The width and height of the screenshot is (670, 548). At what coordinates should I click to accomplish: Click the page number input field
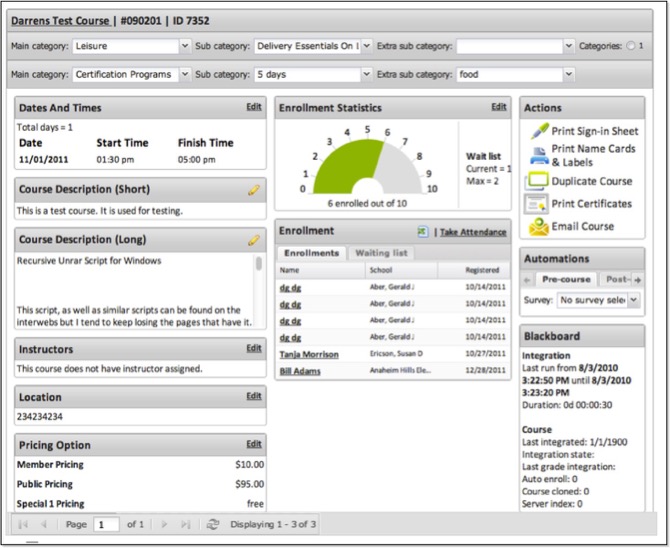(x=106, y=524)
